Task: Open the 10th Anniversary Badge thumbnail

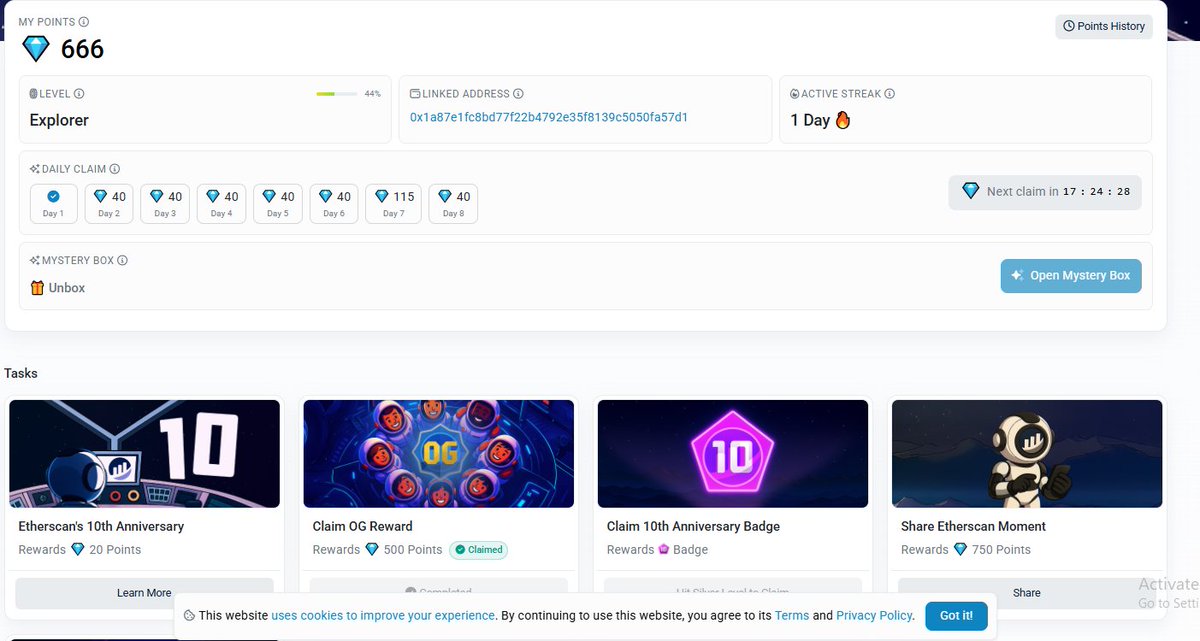Action: tap(733, 454)
